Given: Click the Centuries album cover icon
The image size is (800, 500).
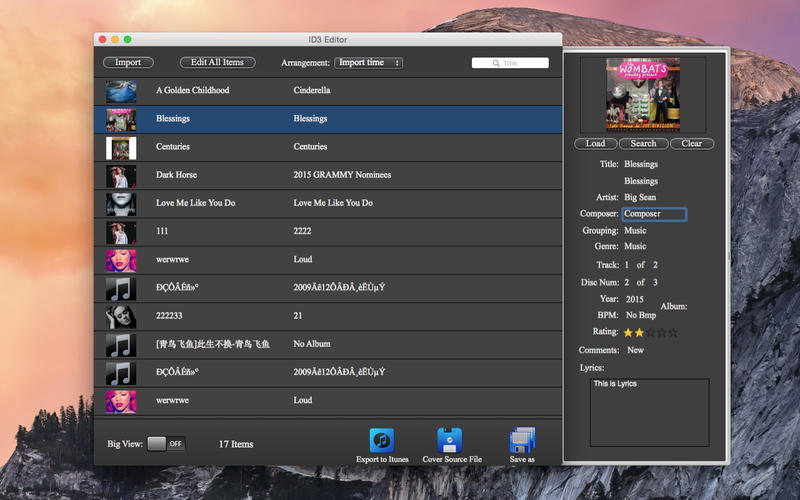Looking at the screenshot, I should pos(121,147).
